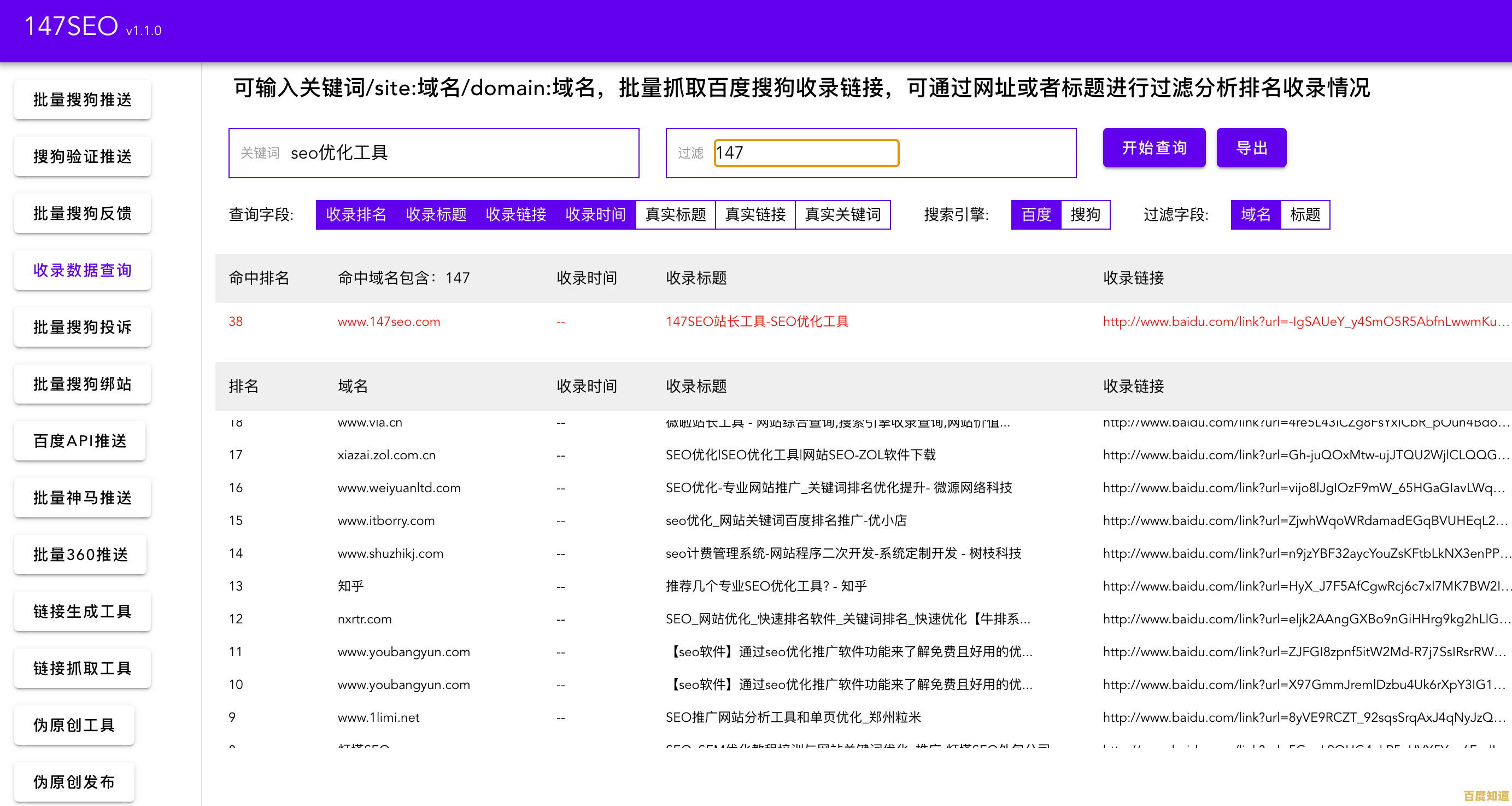Click the 147SEO logo header

[x=71, y=25]
